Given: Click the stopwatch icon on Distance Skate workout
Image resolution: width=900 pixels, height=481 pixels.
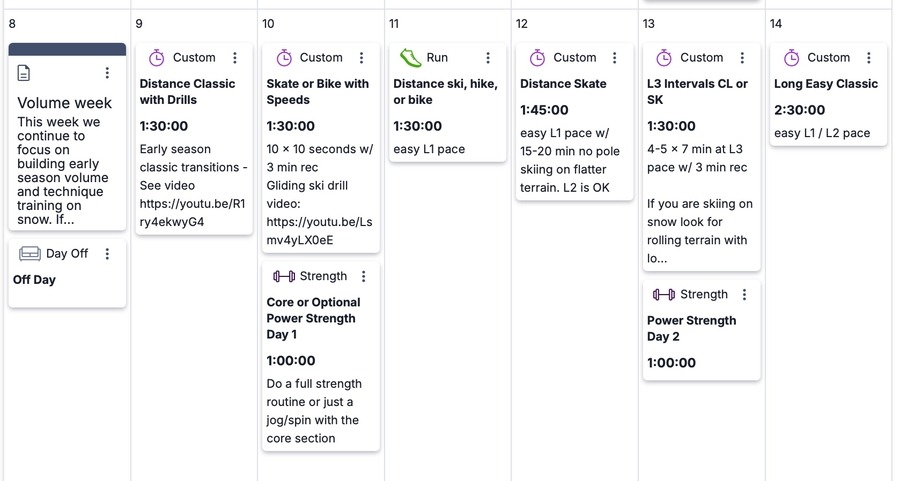Looking at the screenshot, I should (537, 58).
